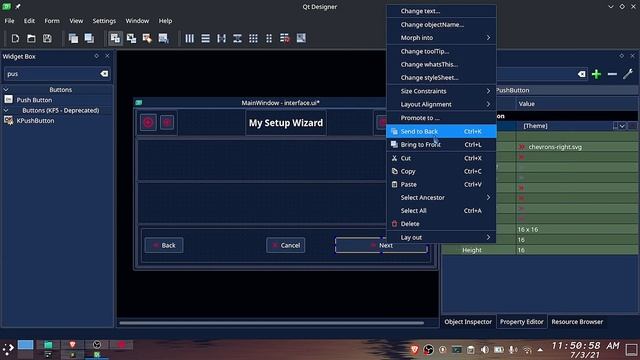Viewport: 640px width, 360px height.
Task: Open the Morph into submenu
Action: [x=441, y=38]
